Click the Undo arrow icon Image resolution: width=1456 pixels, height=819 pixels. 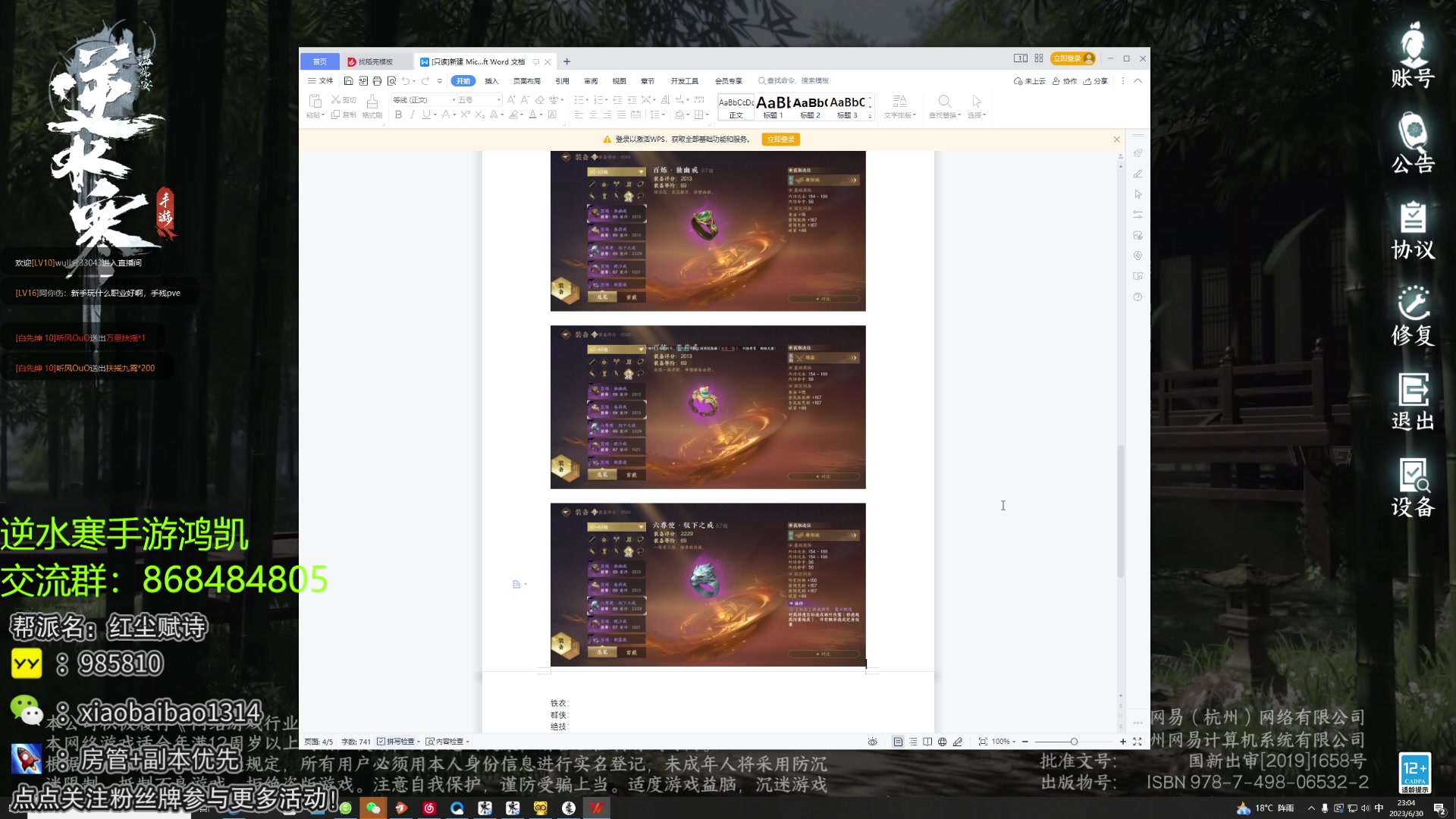pyautogui.click(x=406, y=81)
